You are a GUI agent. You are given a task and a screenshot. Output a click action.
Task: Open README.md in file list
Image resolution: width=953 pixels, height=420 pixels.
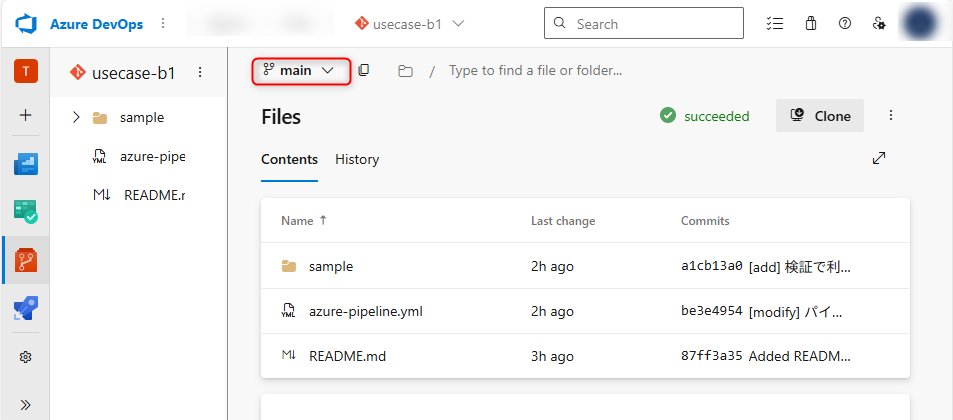point(347,356)
